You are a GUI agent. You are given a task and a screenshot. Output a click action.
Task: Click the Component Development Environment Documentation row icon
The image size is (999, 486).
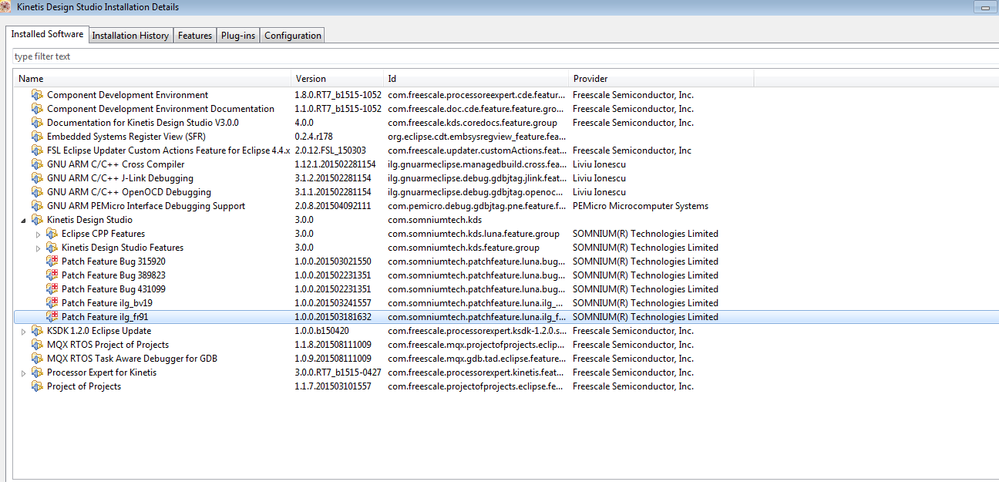coord(37,109)
